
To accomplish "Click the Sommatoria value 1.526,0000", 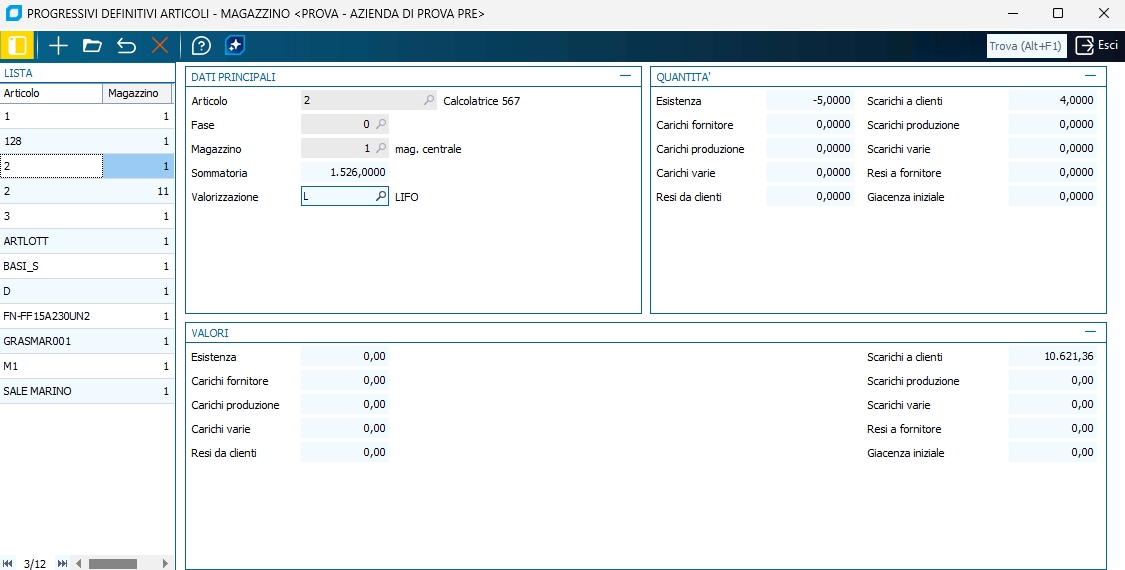I will click(344, 172).
